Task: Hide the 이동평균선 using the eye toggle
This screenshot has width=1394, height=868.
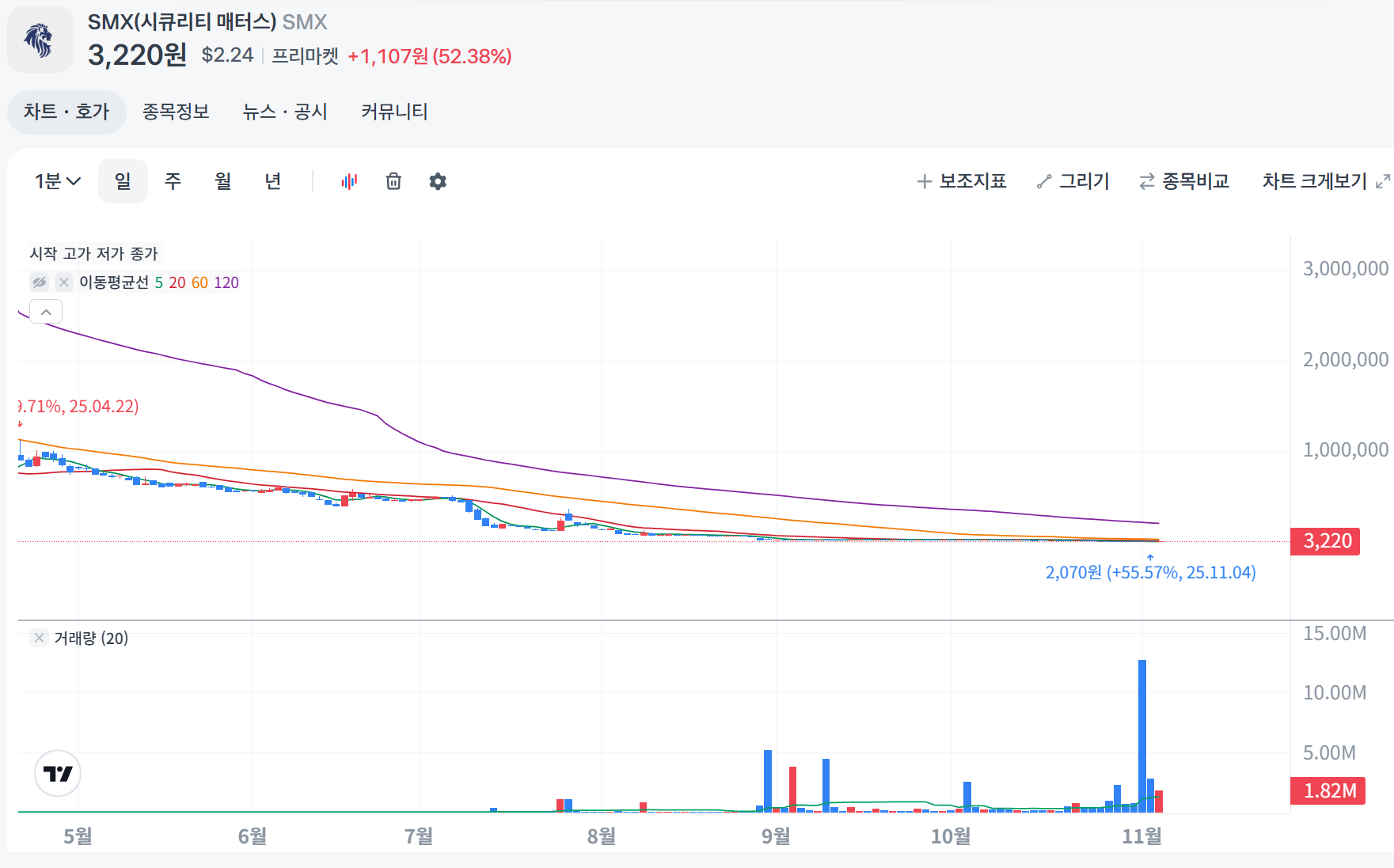Action: pyautogui.click(x=39, y=282)
